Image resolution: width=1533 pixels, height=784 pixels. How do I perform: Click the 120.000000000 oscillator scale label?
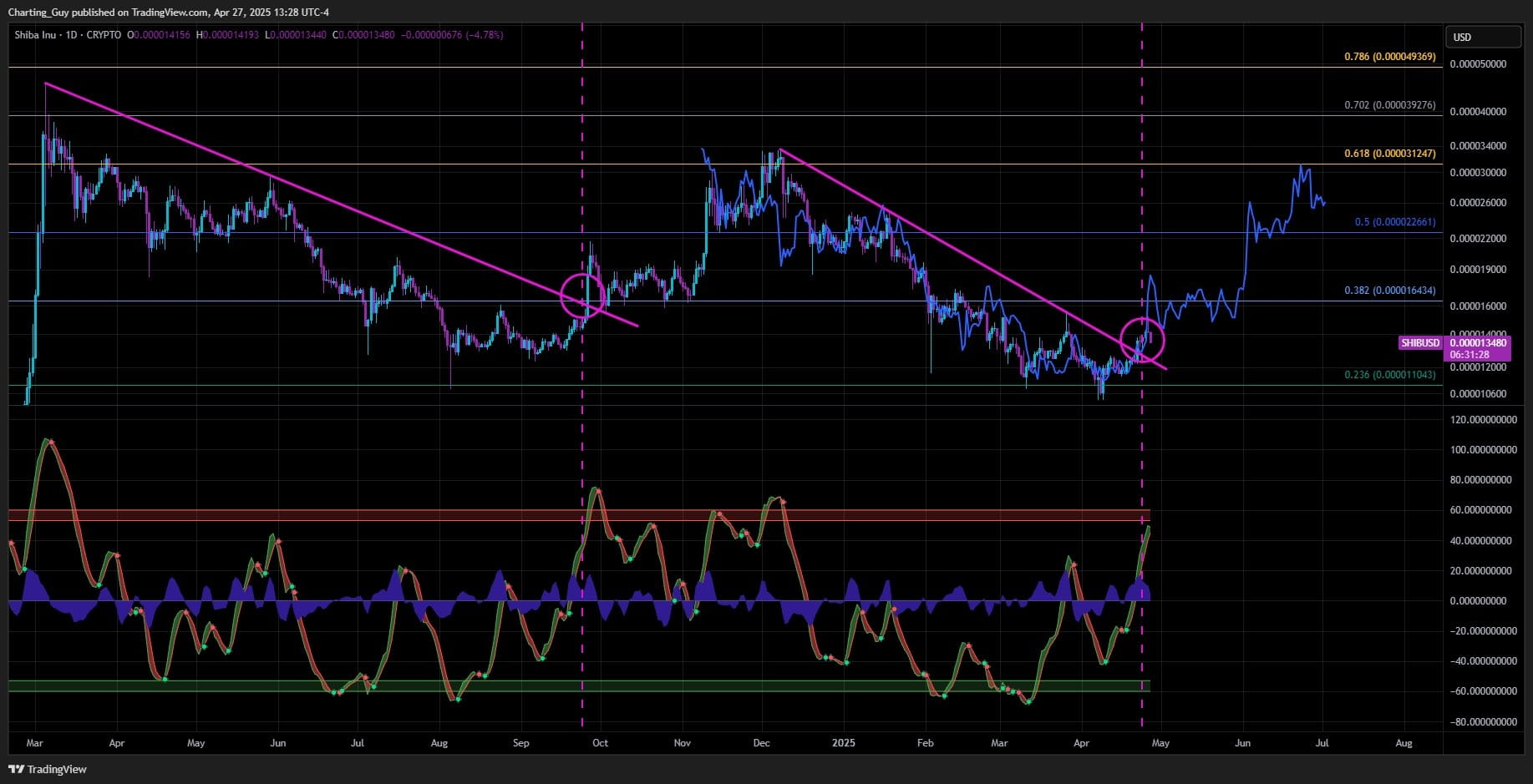point(1483,420)
